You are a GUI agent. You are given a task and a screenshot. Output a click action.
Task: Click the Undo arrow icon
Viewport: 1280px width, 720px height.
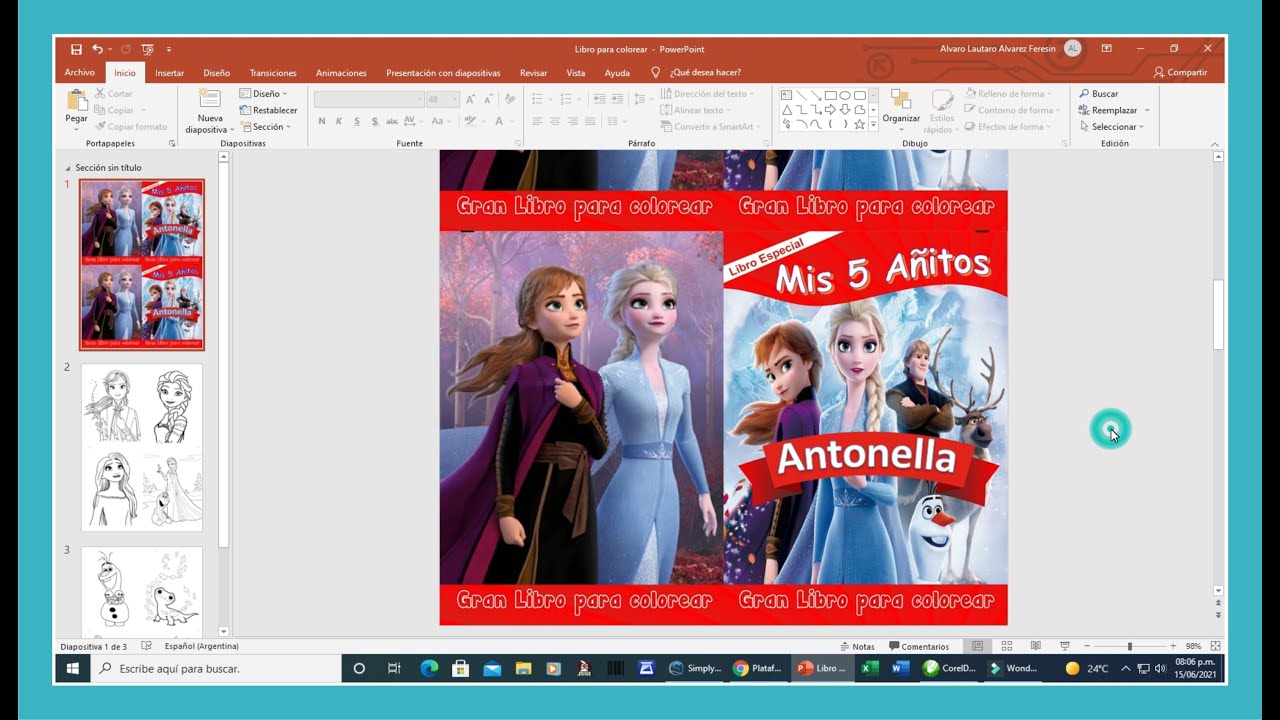point(97,49)
